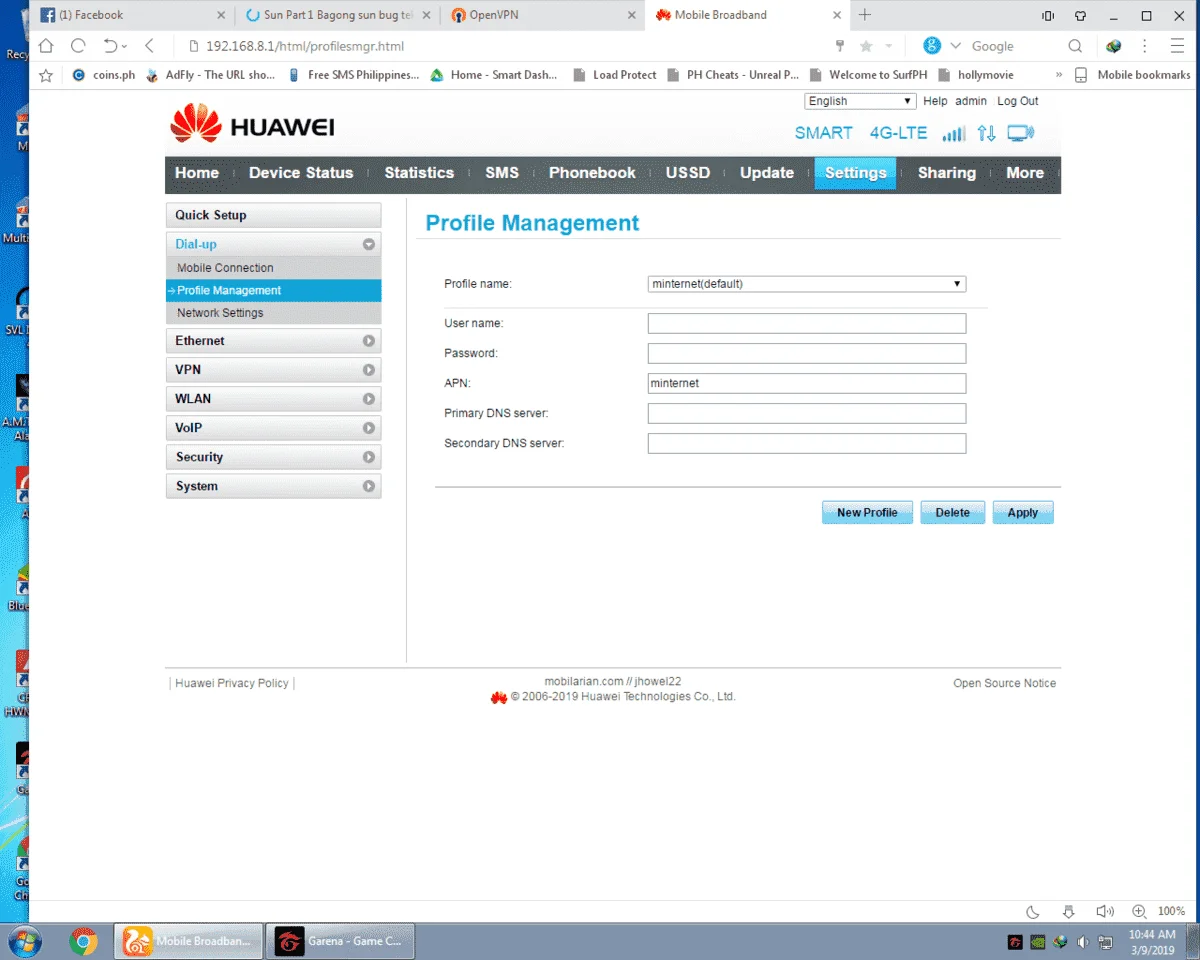
Task: Switch to the OpenVPN browser tab
Action: pos(541,15)
